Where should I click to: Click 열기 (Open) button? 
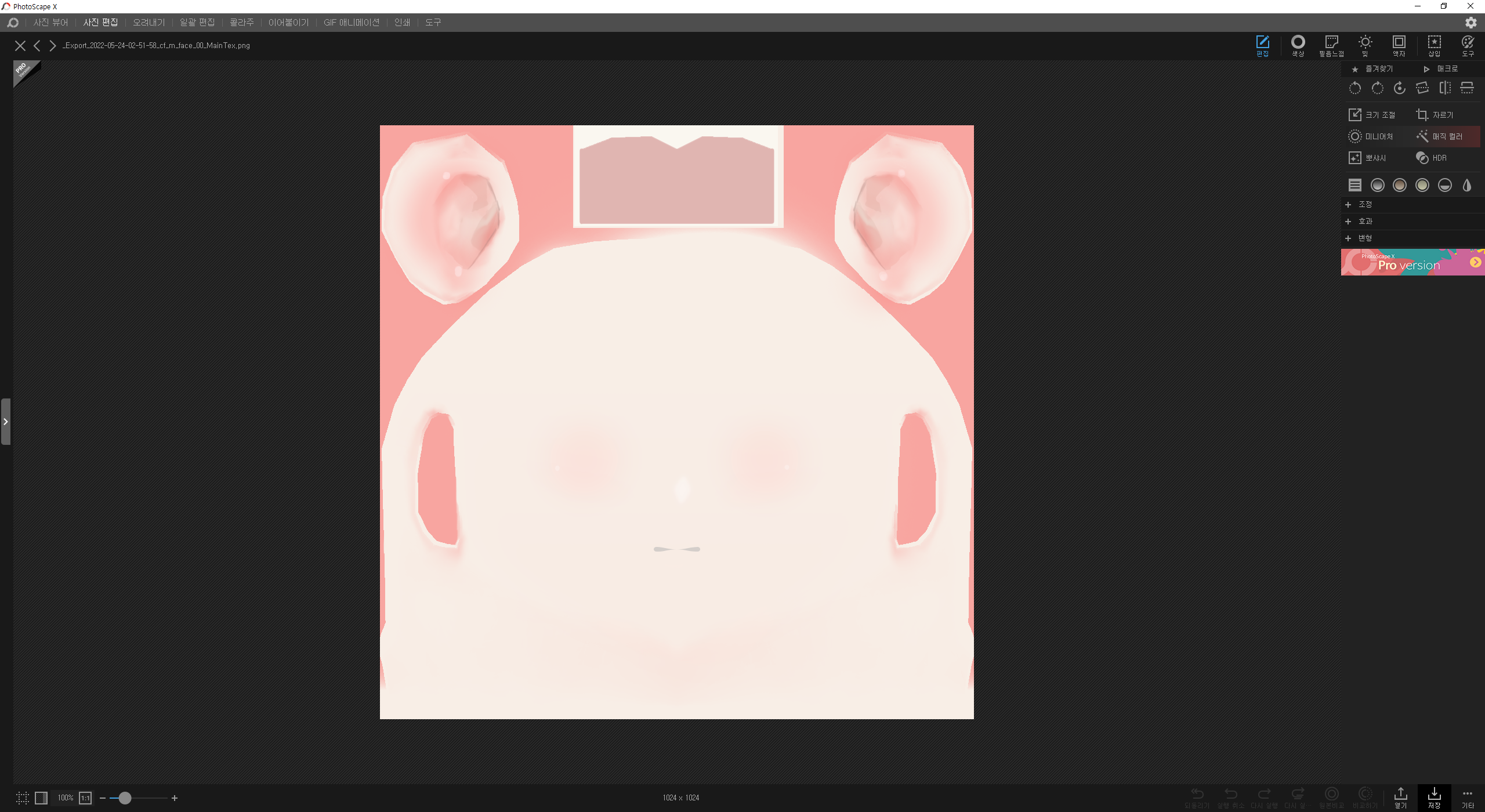pos(1401,797)
